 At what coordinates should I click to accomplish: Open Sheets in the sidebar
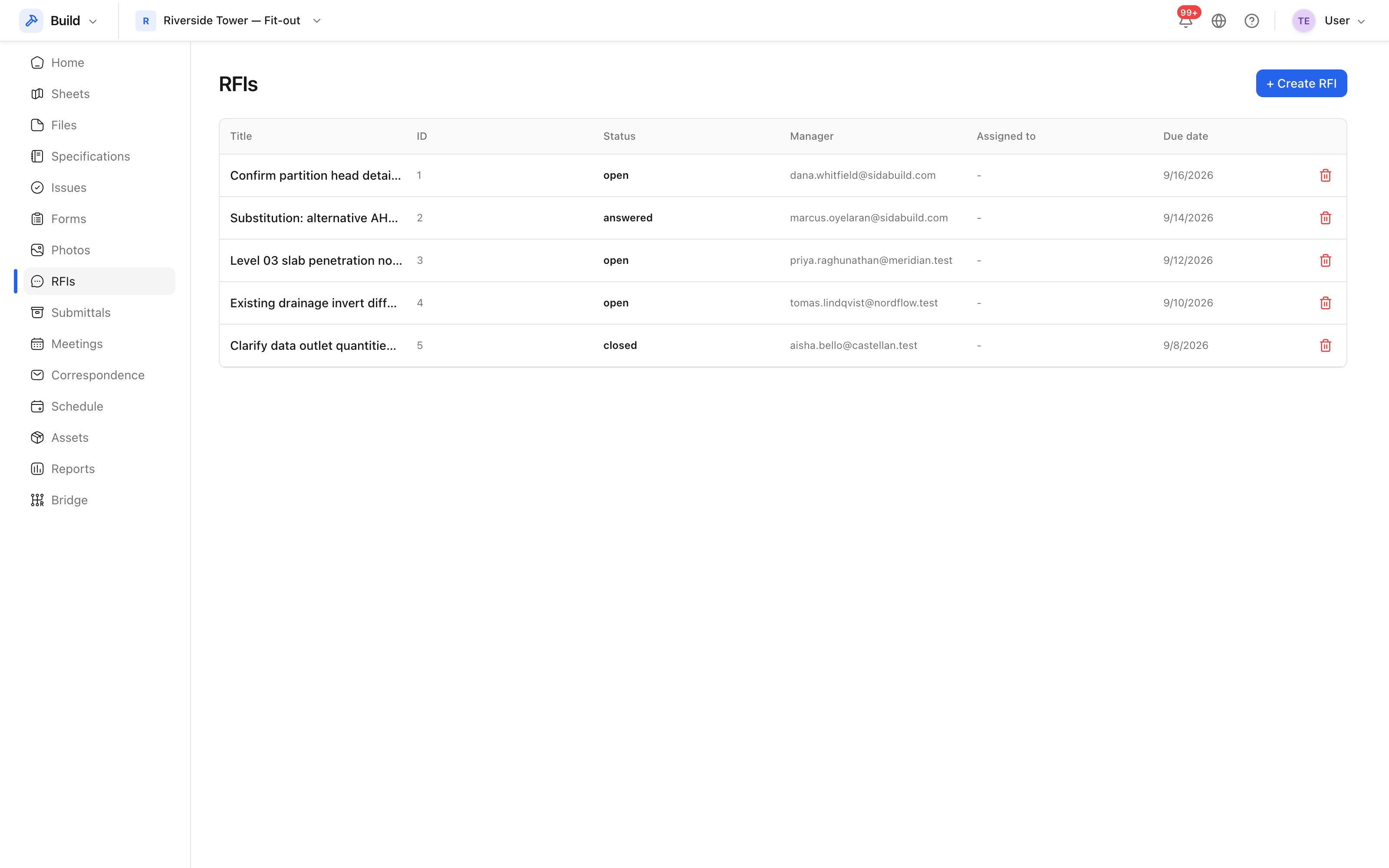pos(99,94)
